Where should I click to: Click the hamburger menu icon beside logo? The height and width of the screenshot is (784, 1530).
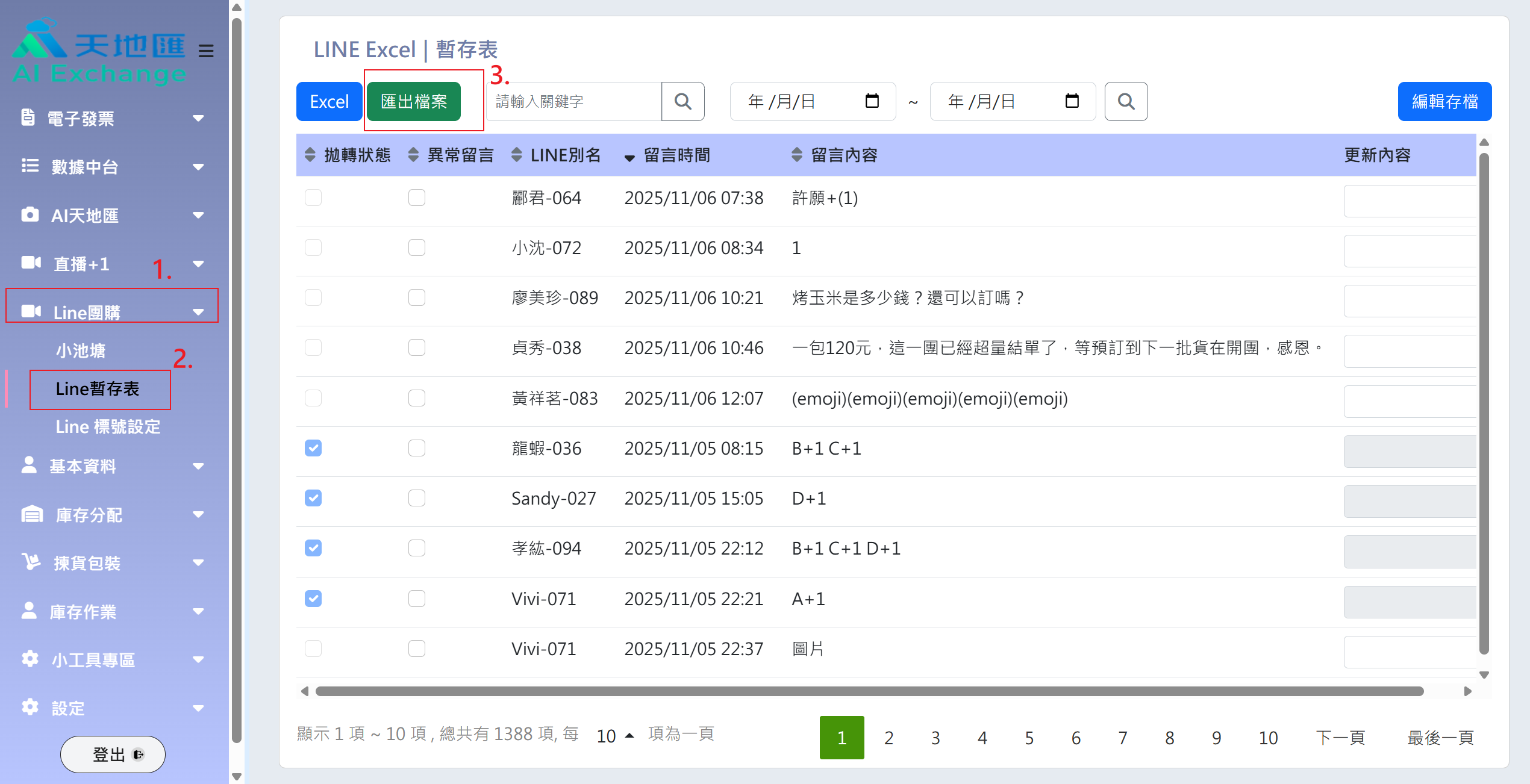[x=206, y=51]
